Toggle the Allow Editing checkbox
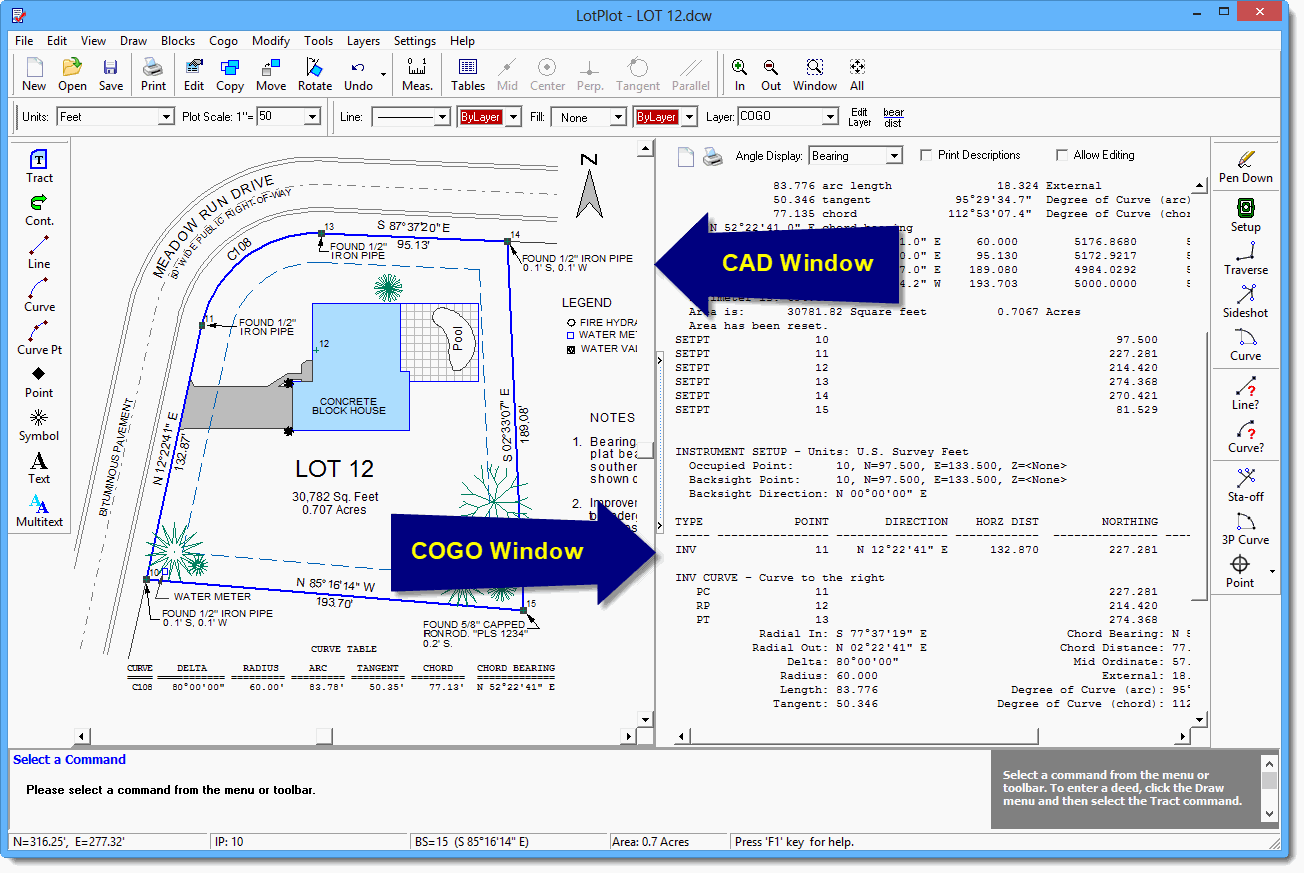This screenshot has height=873, width=1304. pos(1062,156)
